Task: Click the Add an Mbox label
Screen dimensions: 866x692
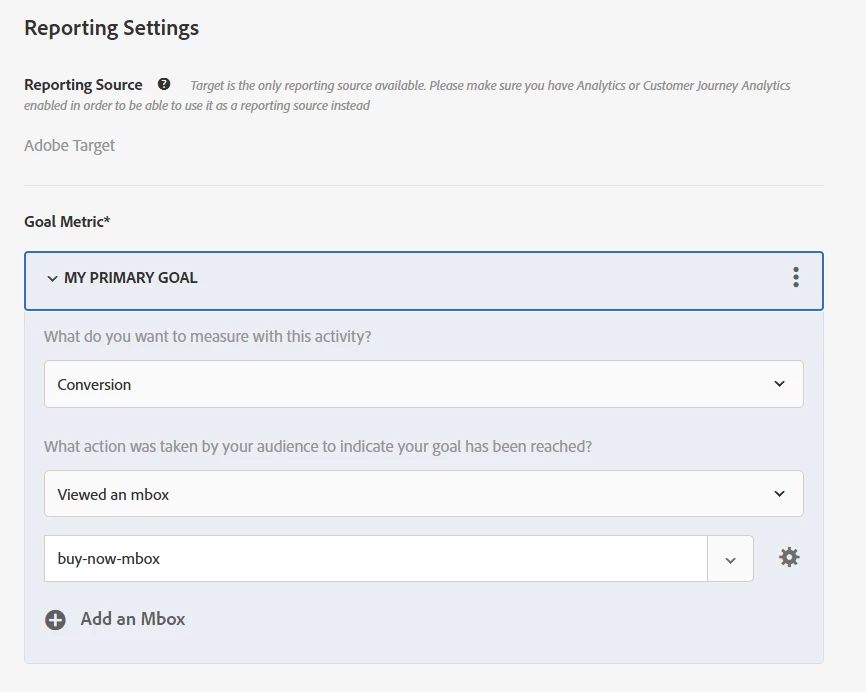Action: 133,619
